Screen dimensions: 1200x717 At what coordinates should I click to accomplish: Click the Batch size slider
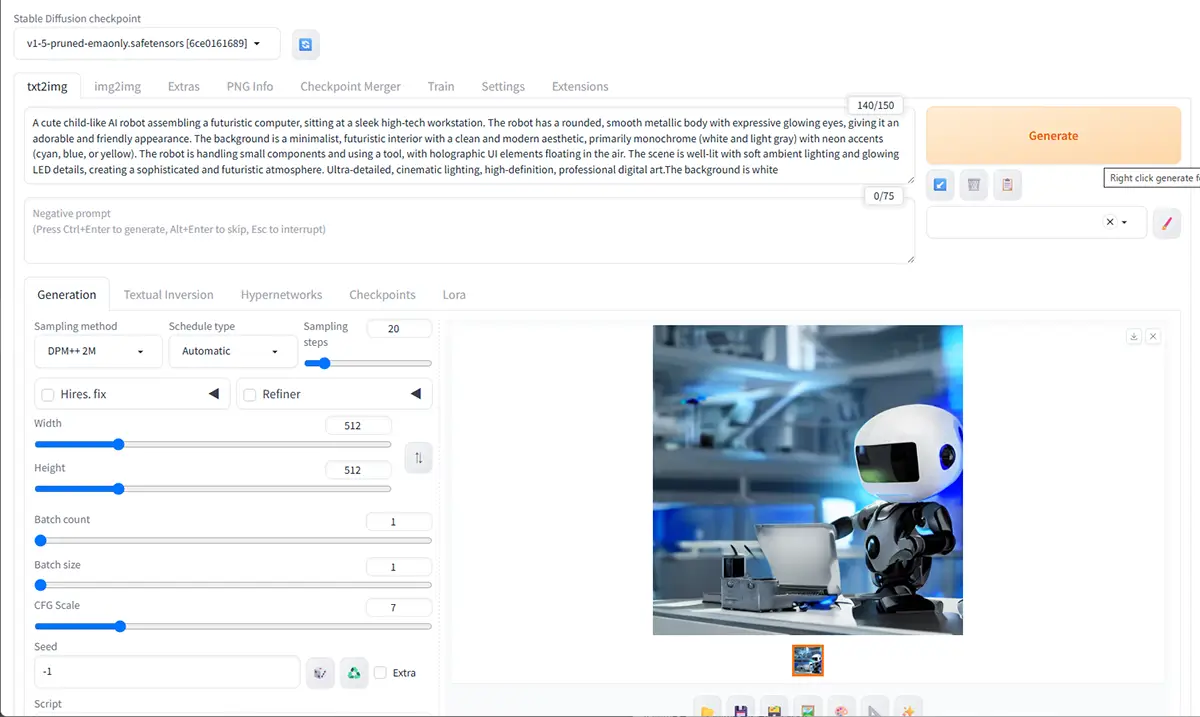click(x=233, y=585)
